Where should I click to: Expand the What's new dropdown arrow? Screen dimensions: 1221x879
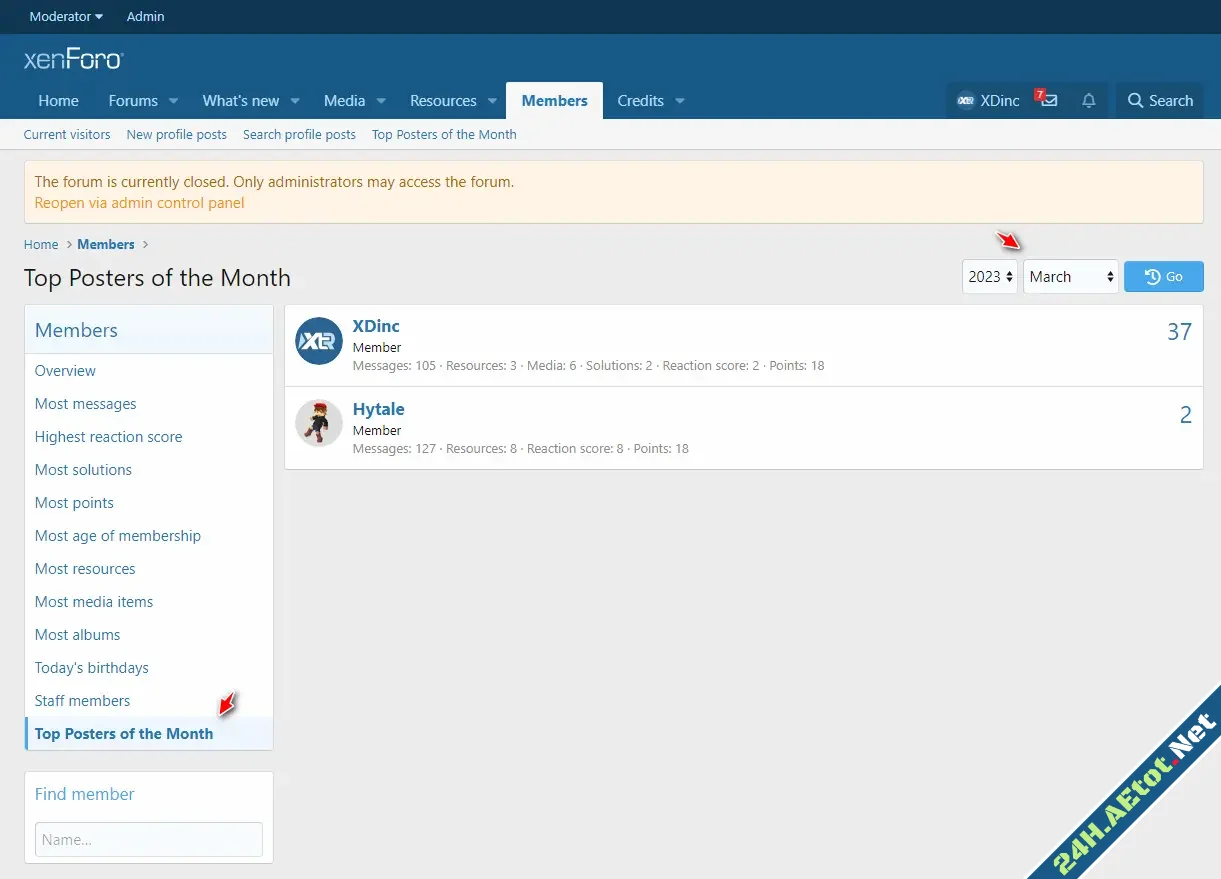point(295,101)
